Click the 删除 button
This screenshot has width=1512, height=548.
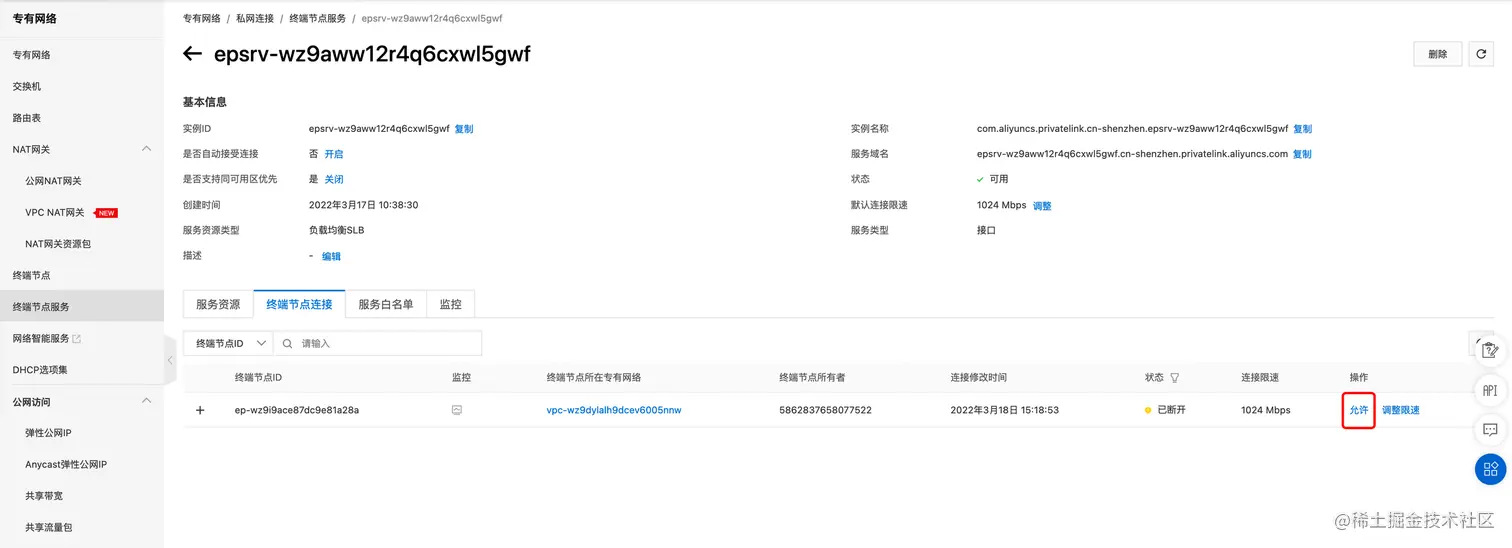1438,54
